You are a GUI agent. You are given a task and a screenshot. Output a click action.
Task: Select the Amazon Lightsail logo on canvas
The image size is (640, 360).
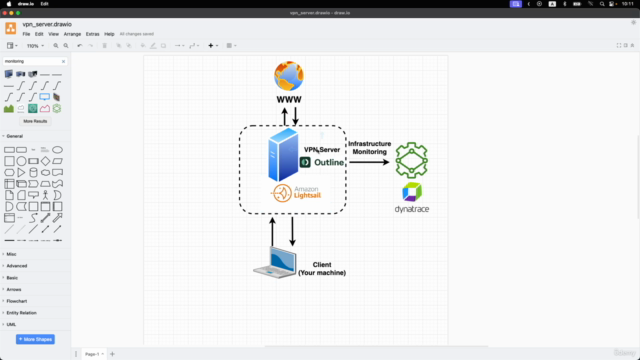click(296, 193)
